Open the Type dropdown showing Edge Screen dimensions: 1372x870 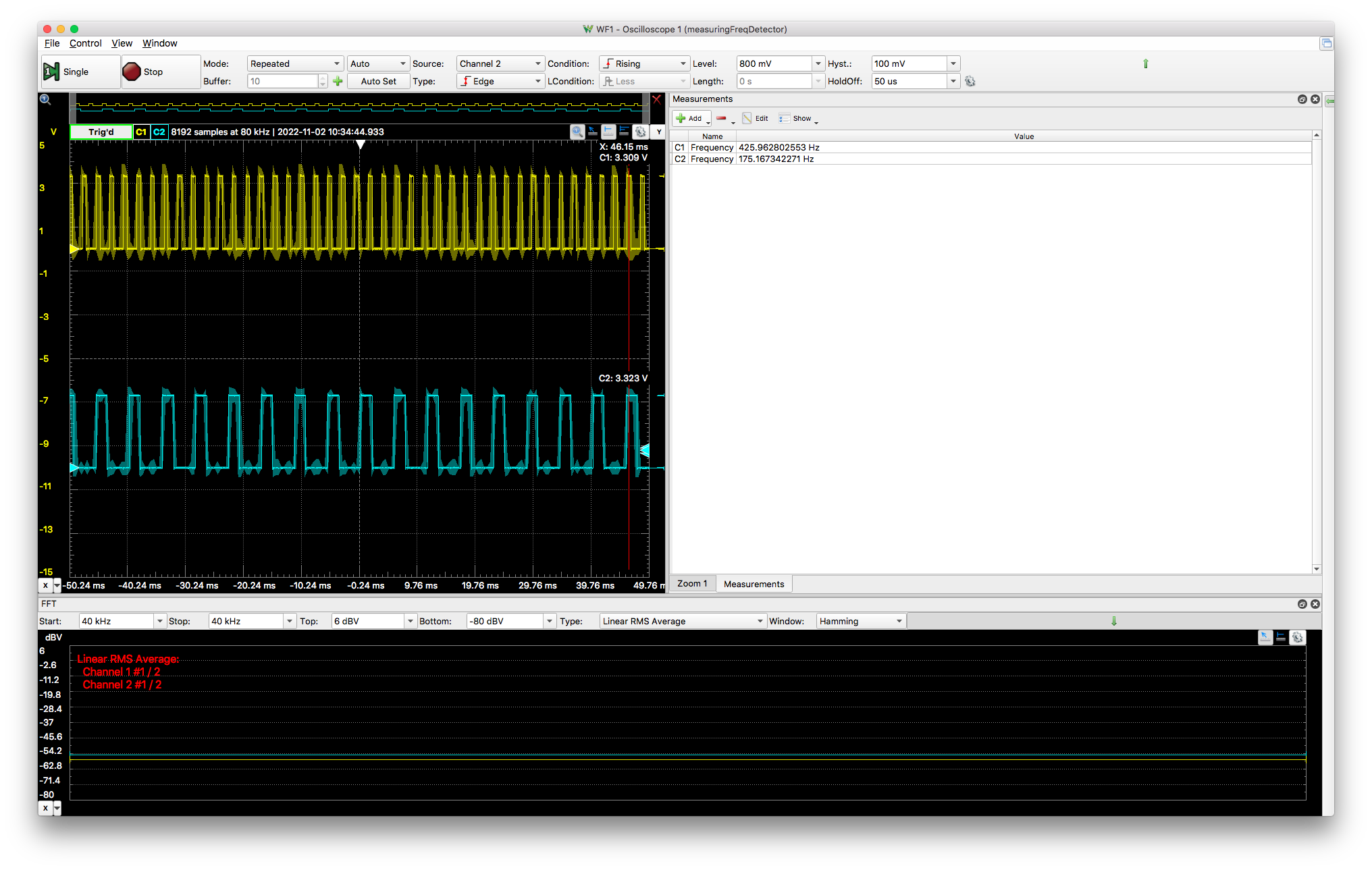[x=500, y=81]
